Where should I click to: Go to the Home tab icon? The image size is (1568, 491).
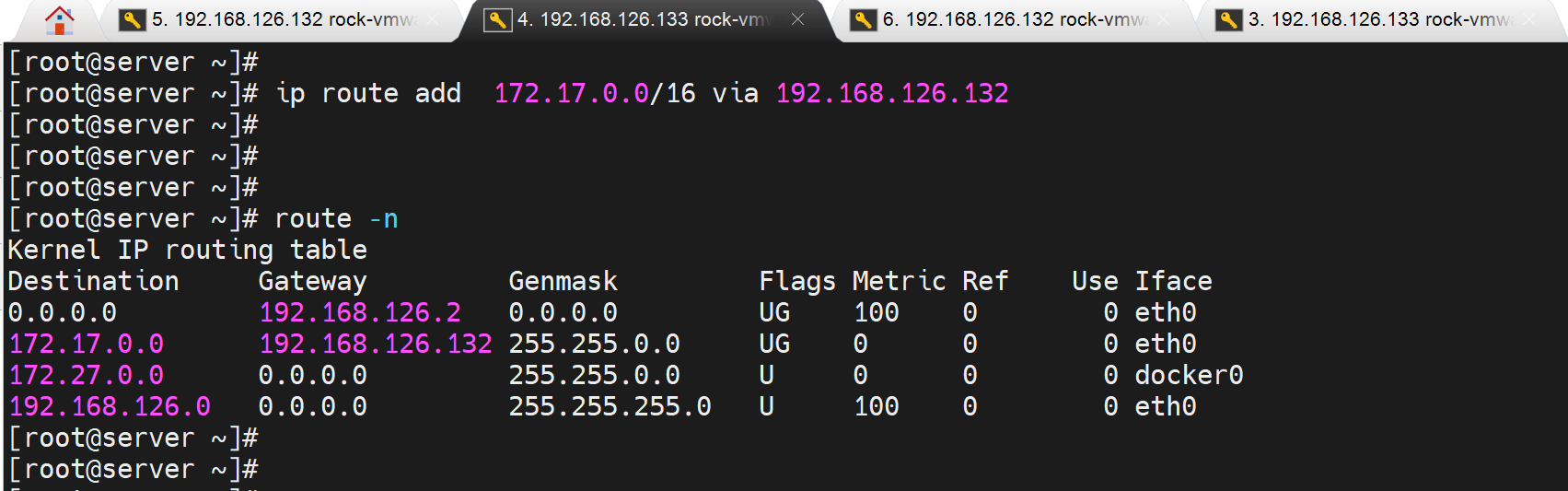coord(60,20)
